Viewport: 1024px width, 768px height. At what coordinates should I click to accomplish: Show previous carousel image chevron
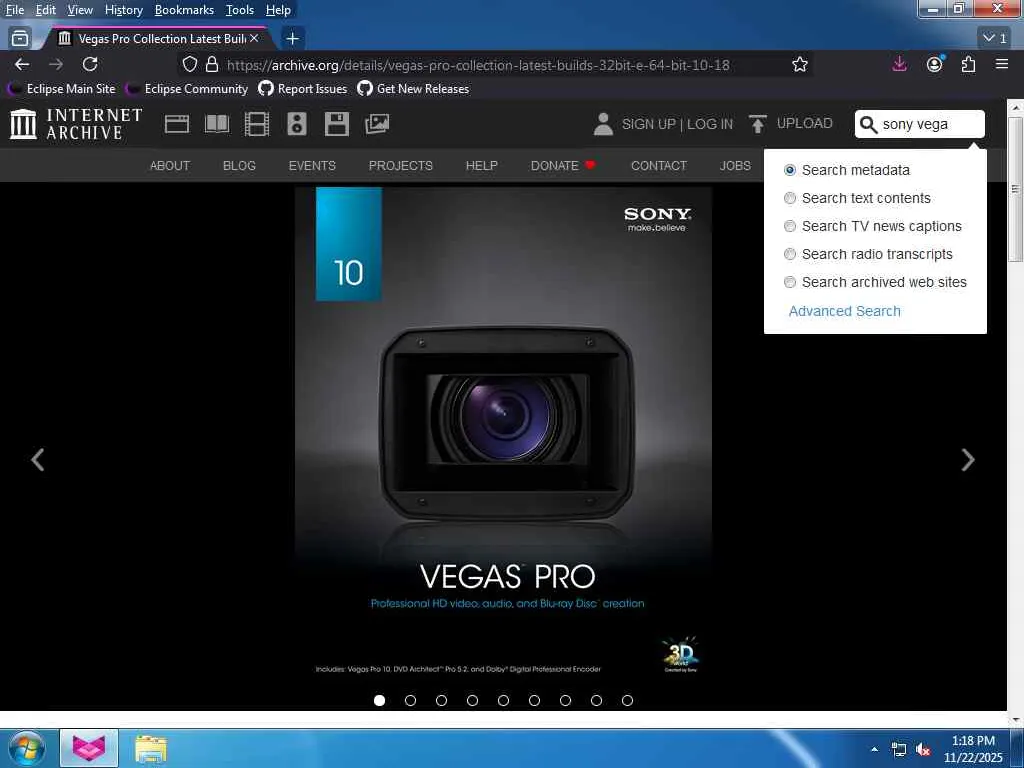pos(37,460)
